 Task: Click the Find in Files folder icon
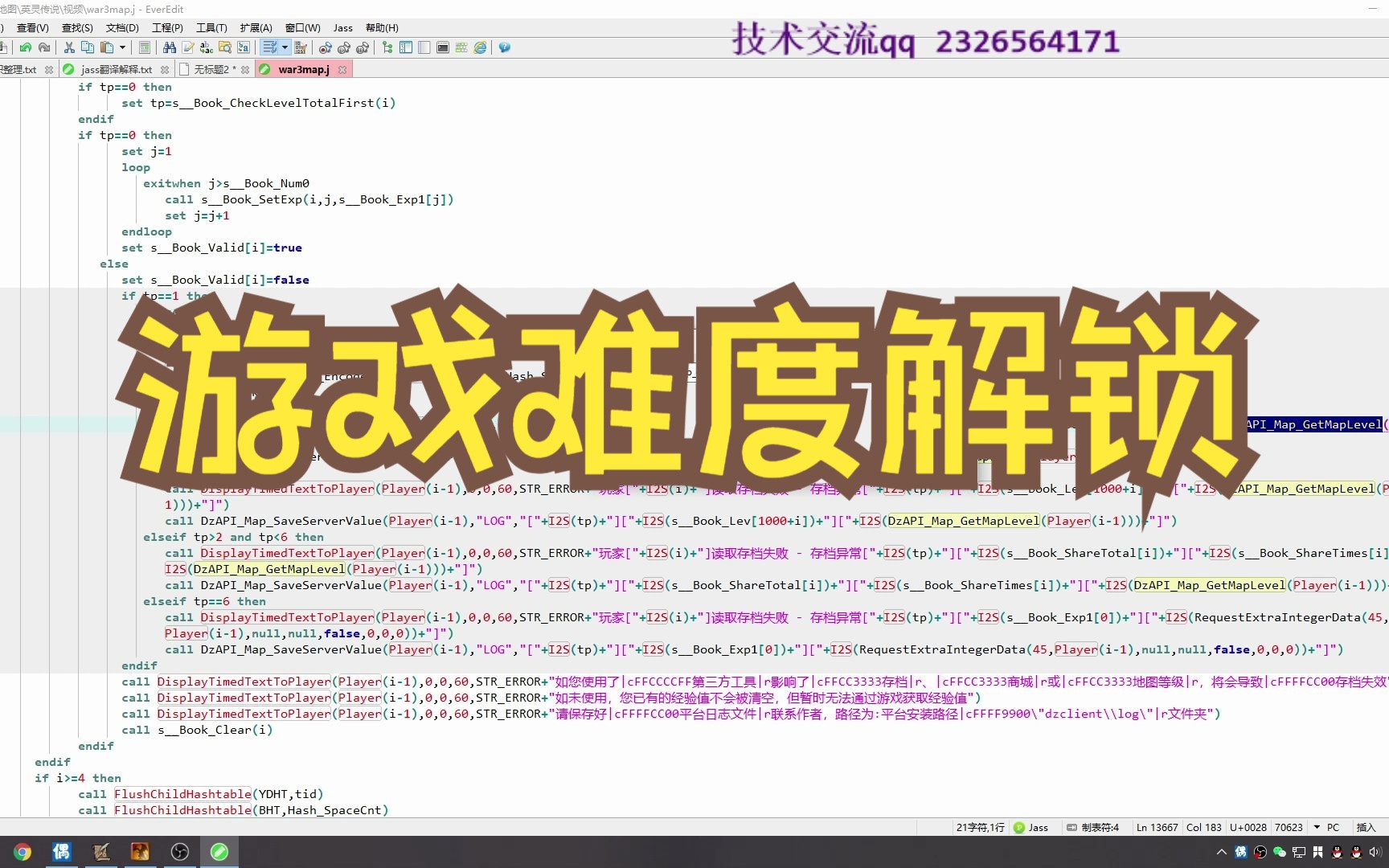225,47
